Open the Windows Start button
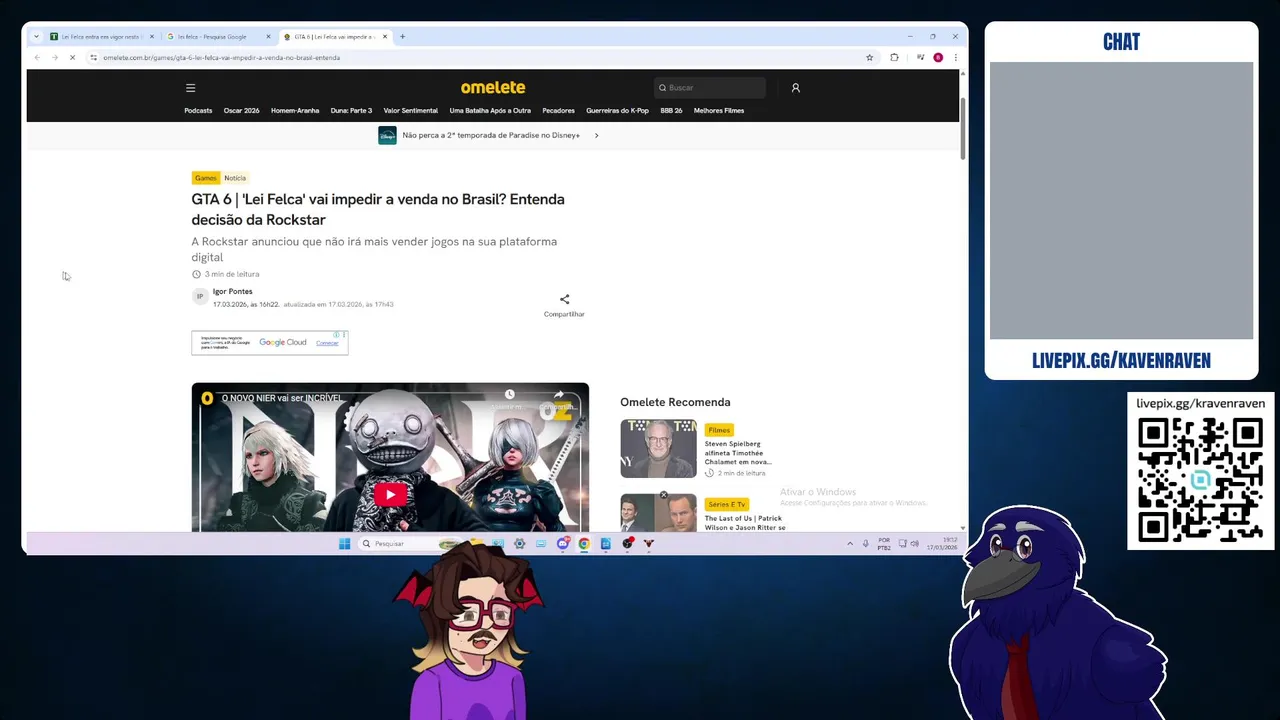1280x720 pixels. click(344, 544)
